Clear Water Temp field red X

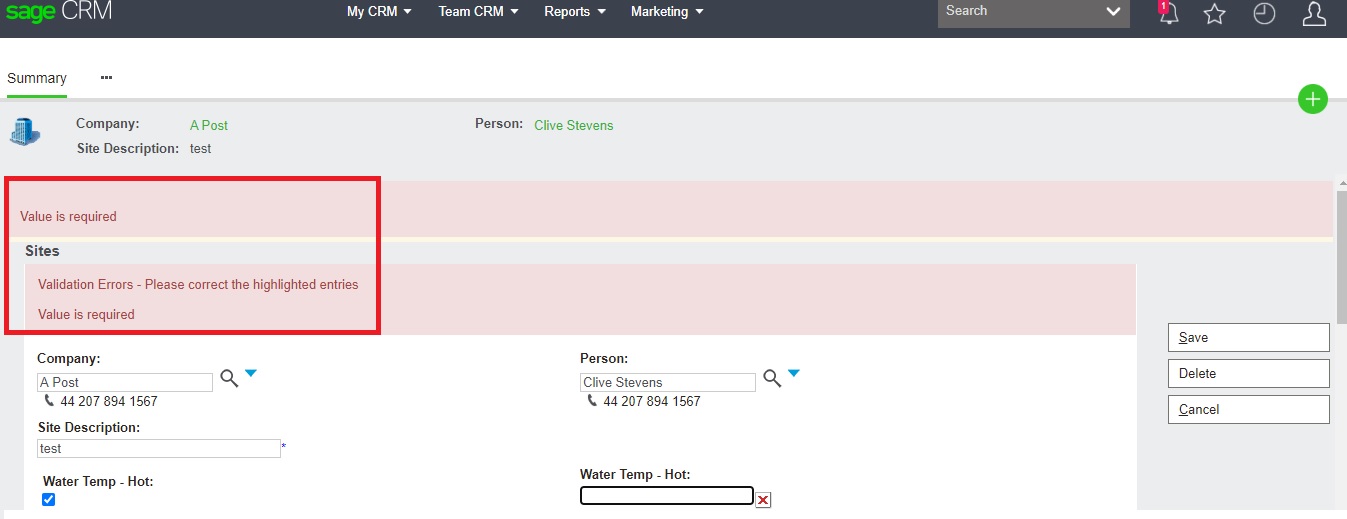click(763, 500)
